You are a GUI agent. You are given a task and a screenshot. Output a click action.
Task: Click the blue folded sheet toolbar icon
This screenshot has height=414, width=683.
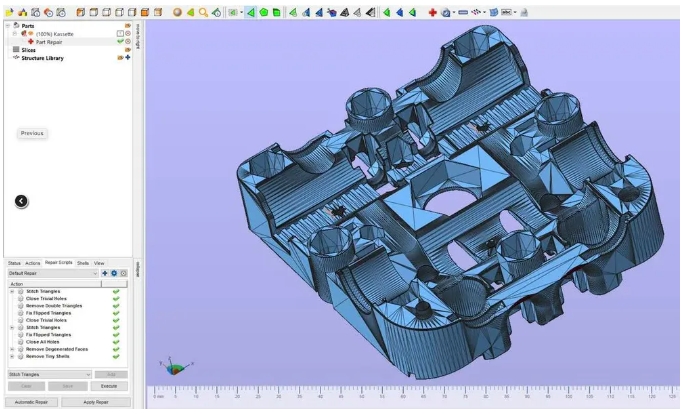(494, 12)
